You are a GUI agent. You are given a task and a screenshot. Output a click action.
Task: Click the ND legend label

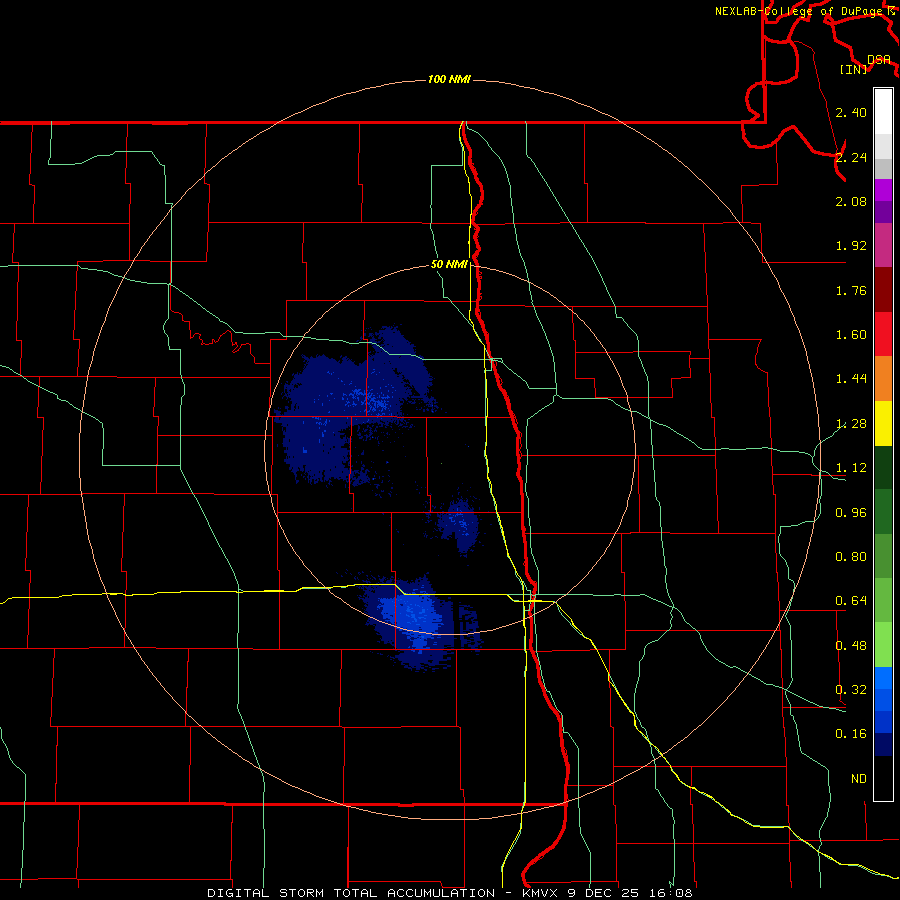point(859,779)
